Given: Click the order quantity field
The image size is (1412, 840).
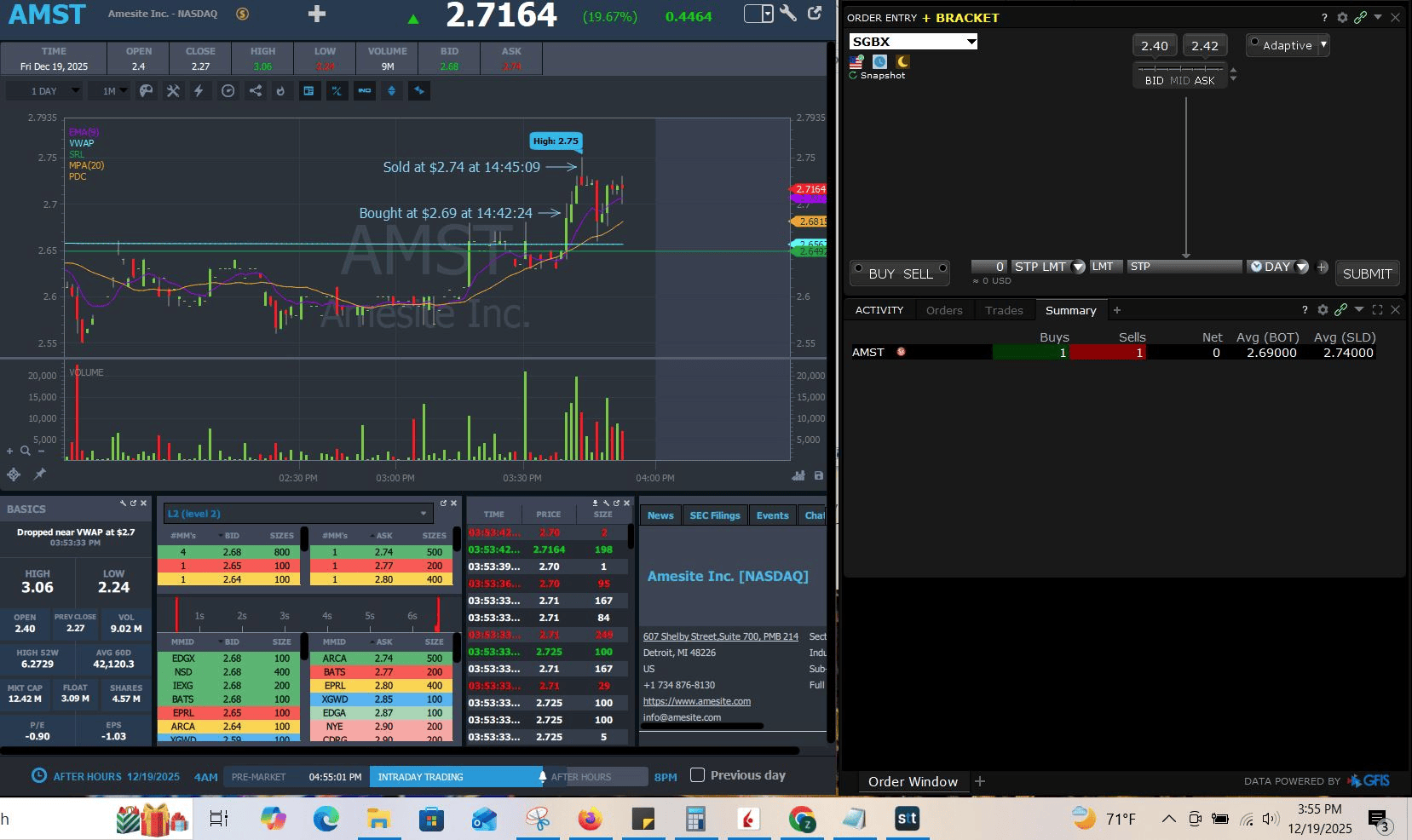Looking at the screenshot, I should [989, 267].
